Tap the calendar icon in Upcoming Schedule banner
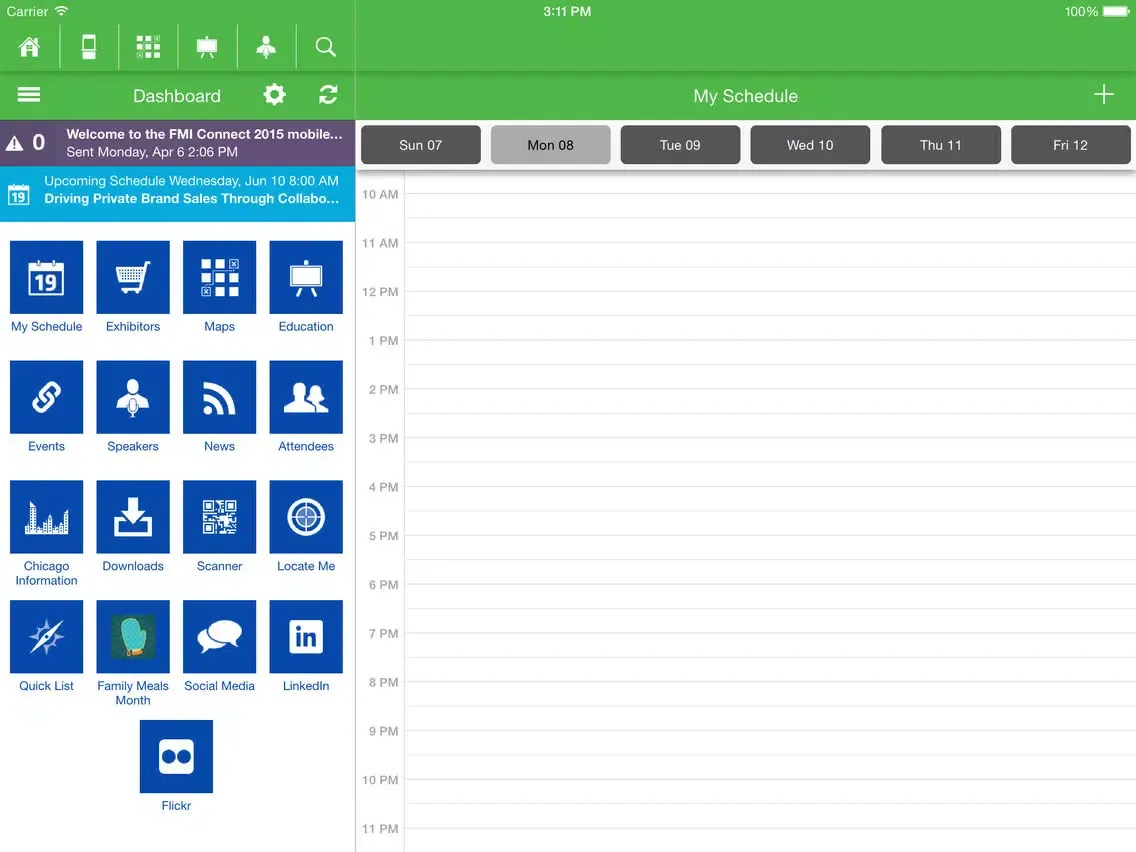Viewport: 1136px width, 852px height. coord(19,194)
